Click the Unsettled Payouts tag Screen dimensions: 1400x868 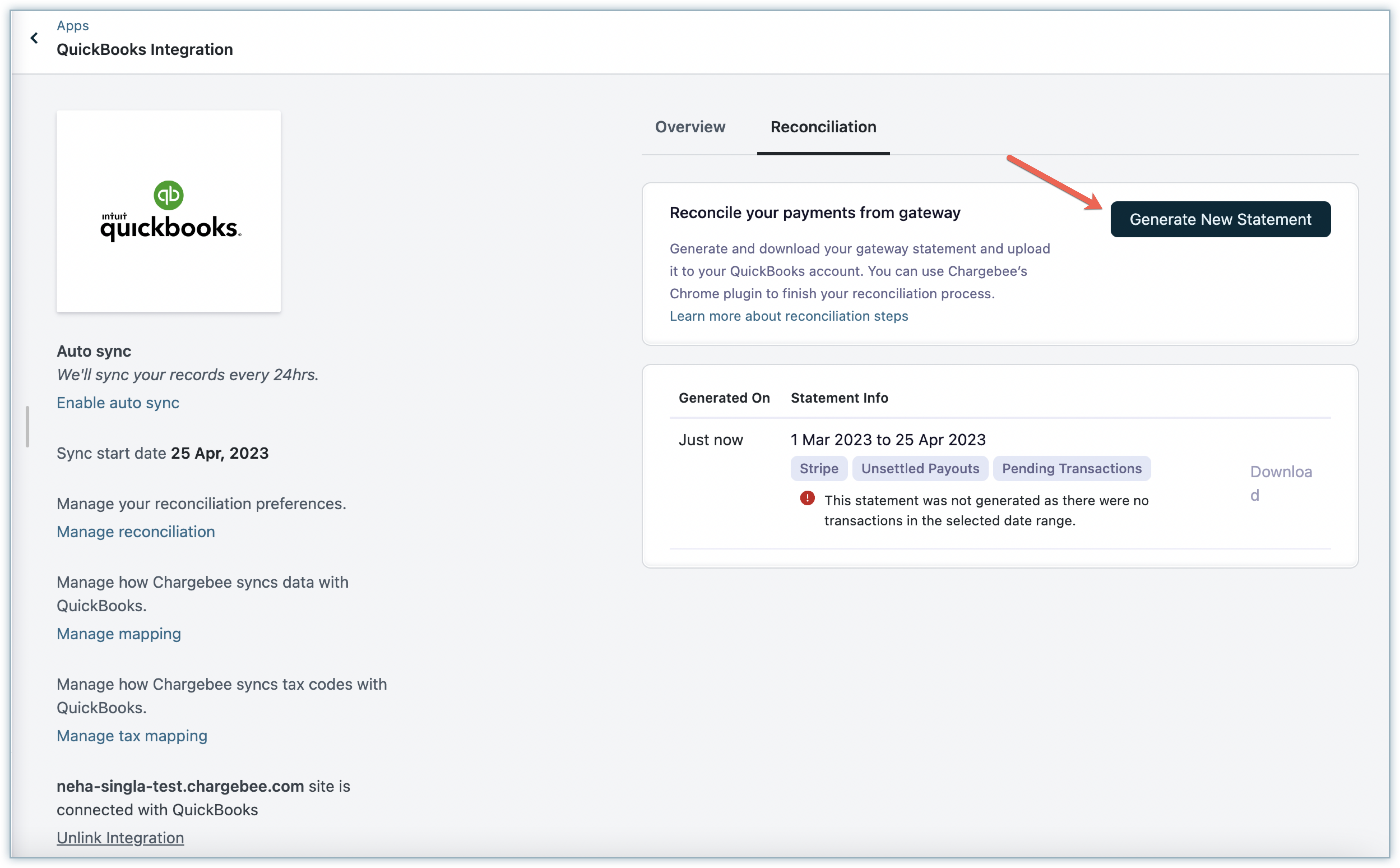tap(920, 468)
